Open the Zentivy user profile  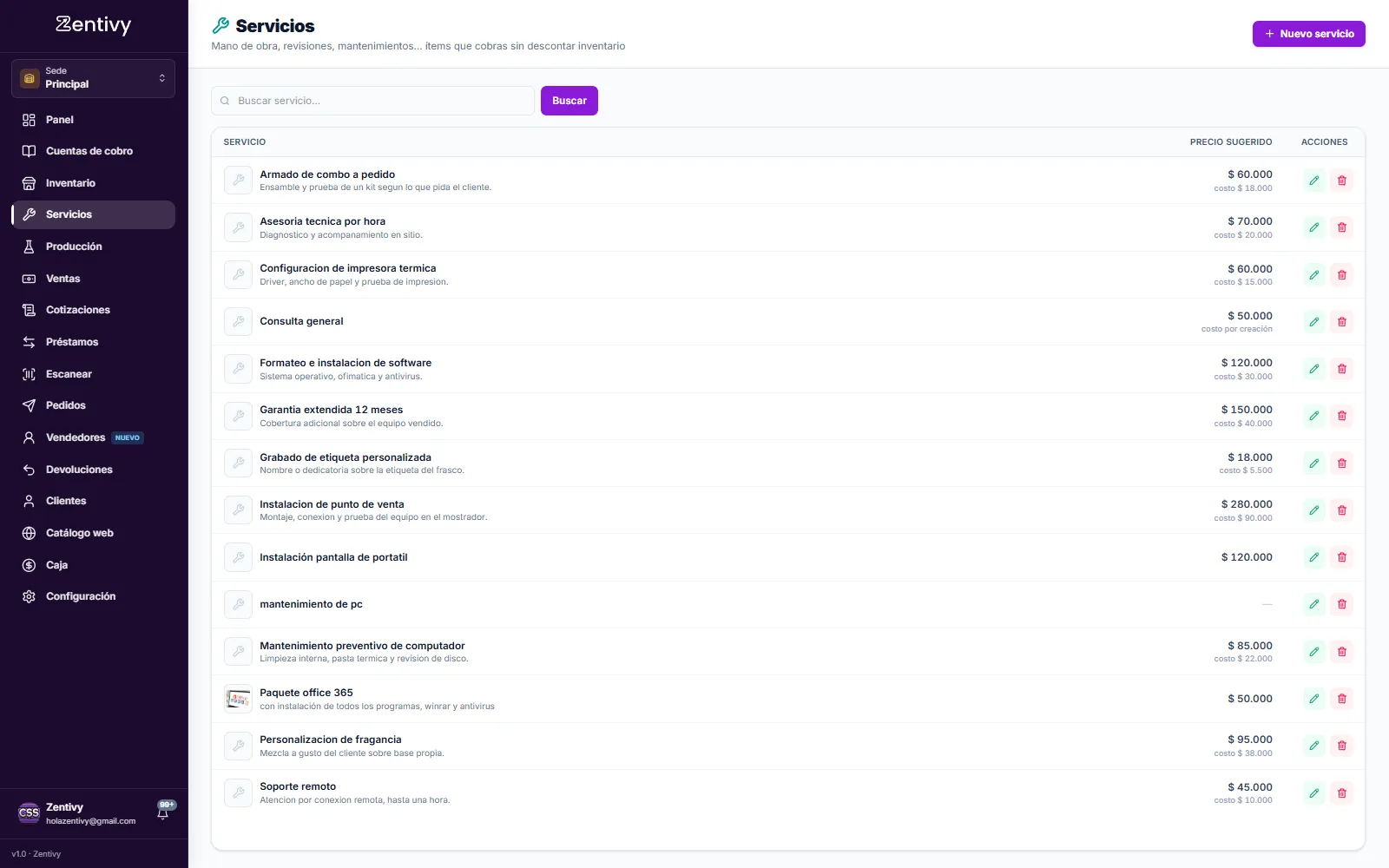tap(78, 813)
